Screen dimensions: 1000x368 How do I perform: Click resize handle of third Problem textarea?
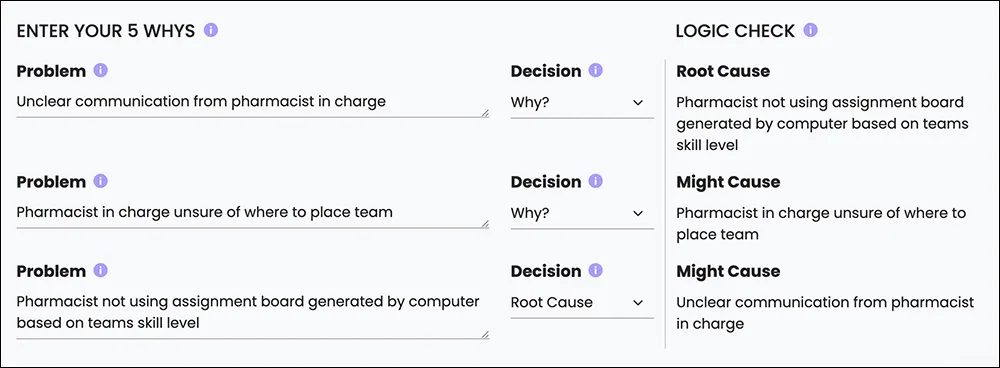tap(485, 334)
